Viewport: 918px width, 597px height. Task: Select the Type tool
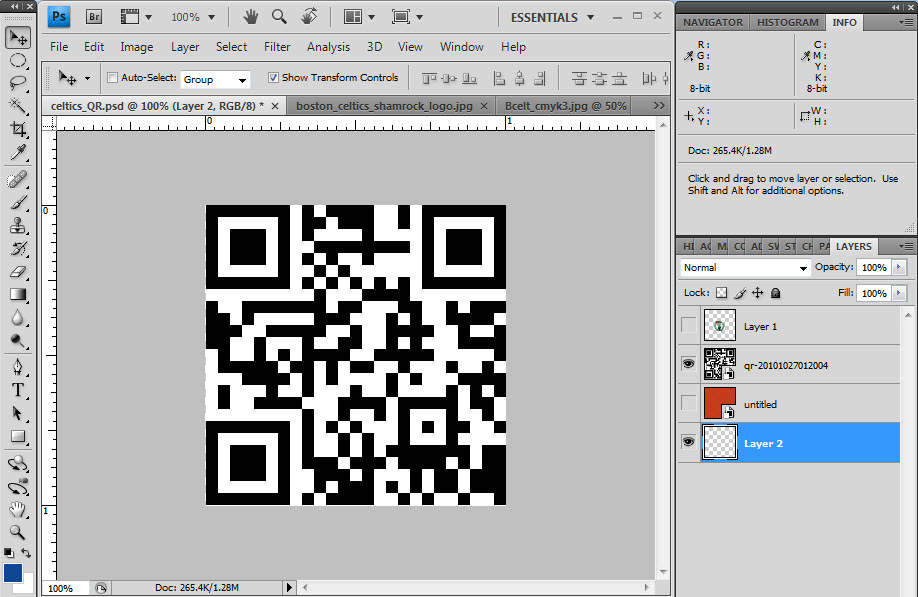pyautogui.click(x=18, y=390)
